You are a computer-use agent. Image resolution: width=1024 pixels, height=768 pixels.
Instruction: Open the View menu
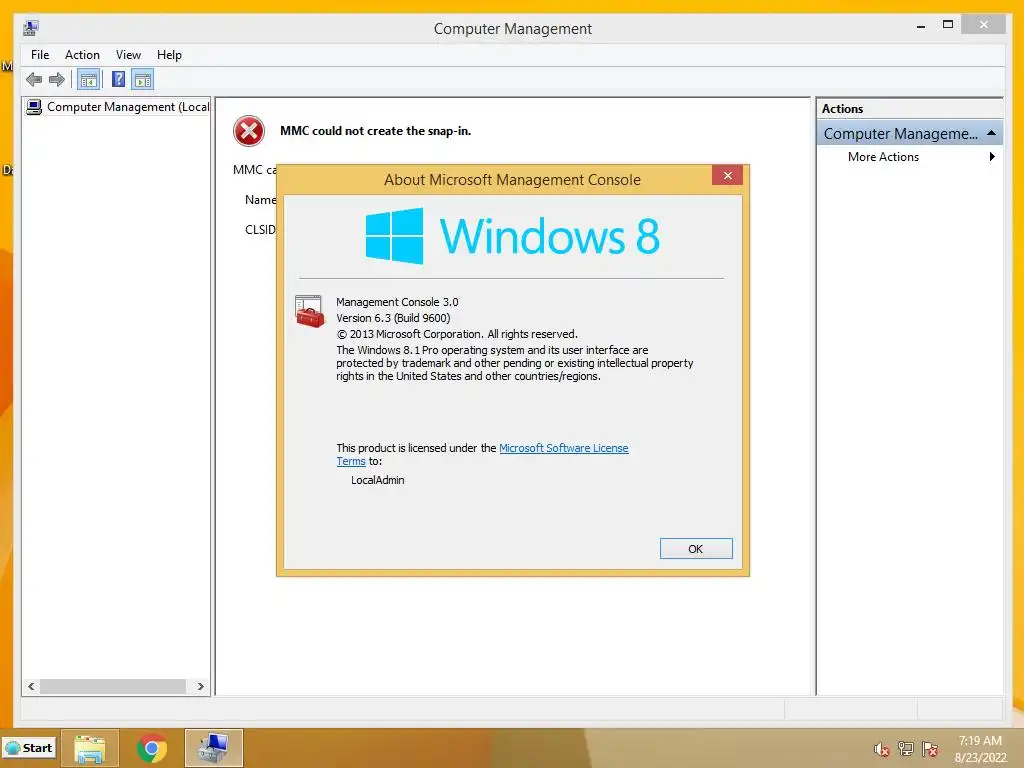129,55
